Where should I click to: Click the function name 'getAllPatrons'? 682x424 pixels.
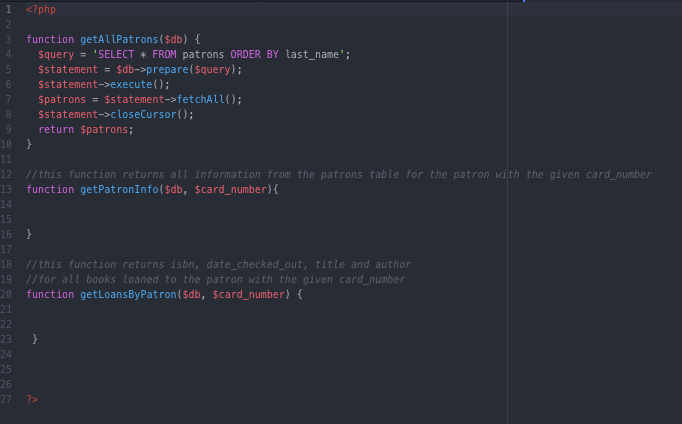click(x=119, y=40)
